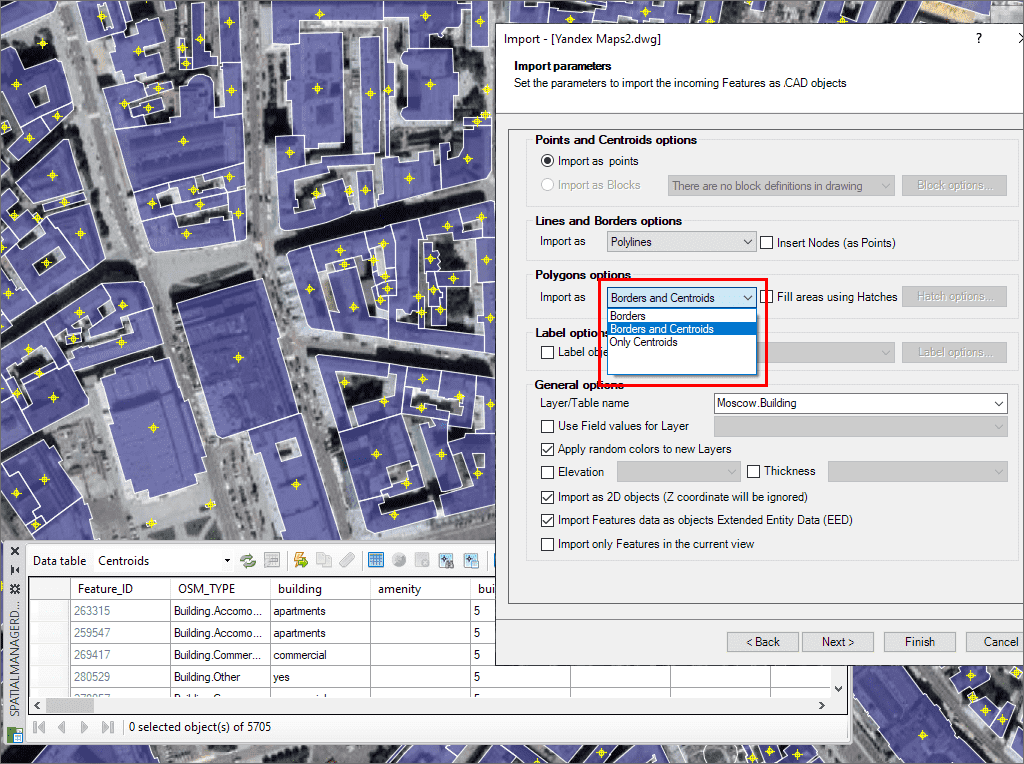The image size is (1024, 764).
Task: Select the commercial cell in row 269417
Action: coord(320,655)
